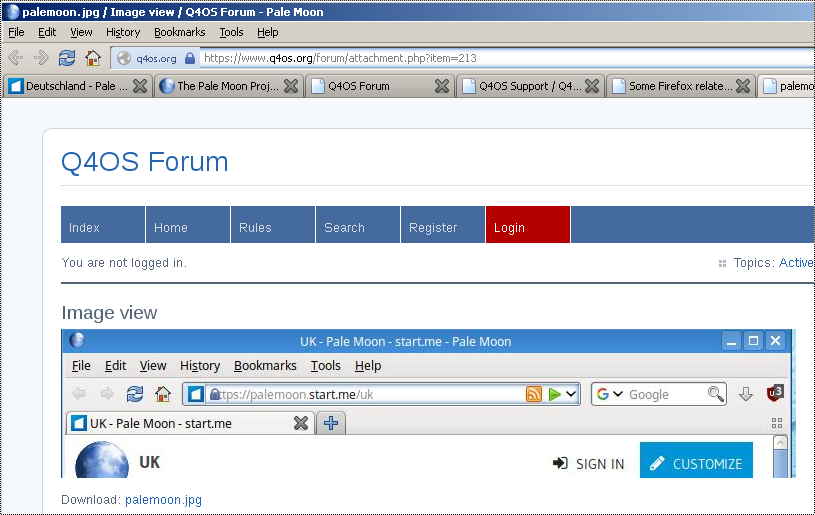Switch to The Pale Moon Proj... tab
The height and width of the screenshot is (515, 815).
pos(228,86)
